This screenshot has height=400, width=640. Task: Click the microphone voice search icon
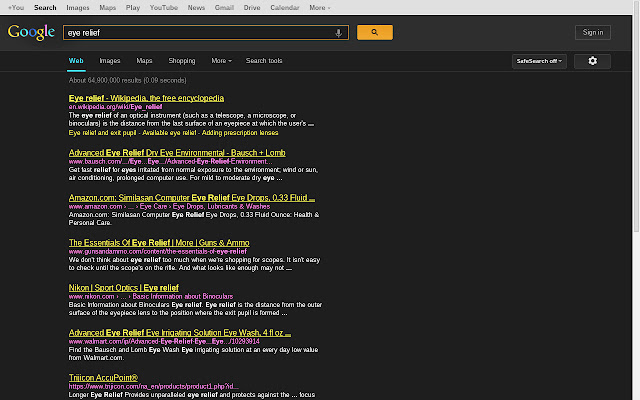tap(338, 33)
